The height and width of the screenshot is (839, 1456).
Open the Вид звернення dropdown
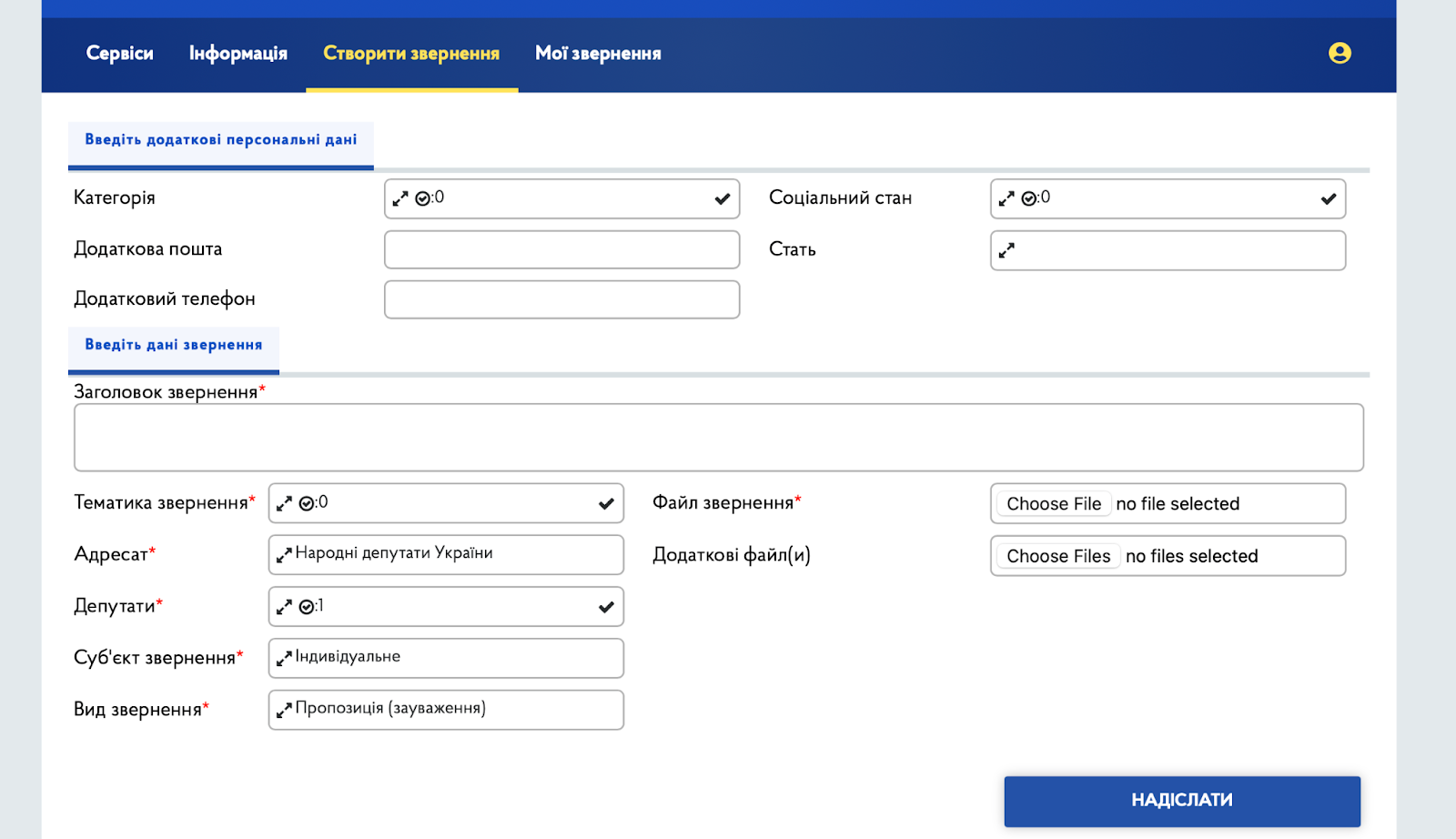455,710
